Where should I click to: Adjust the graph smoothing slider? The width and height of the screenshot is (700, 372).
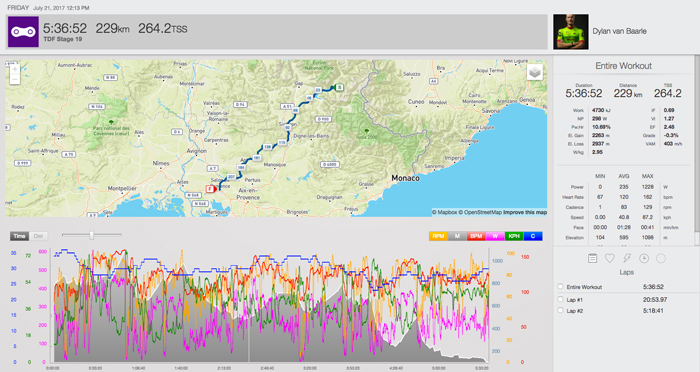pos(92,235)
